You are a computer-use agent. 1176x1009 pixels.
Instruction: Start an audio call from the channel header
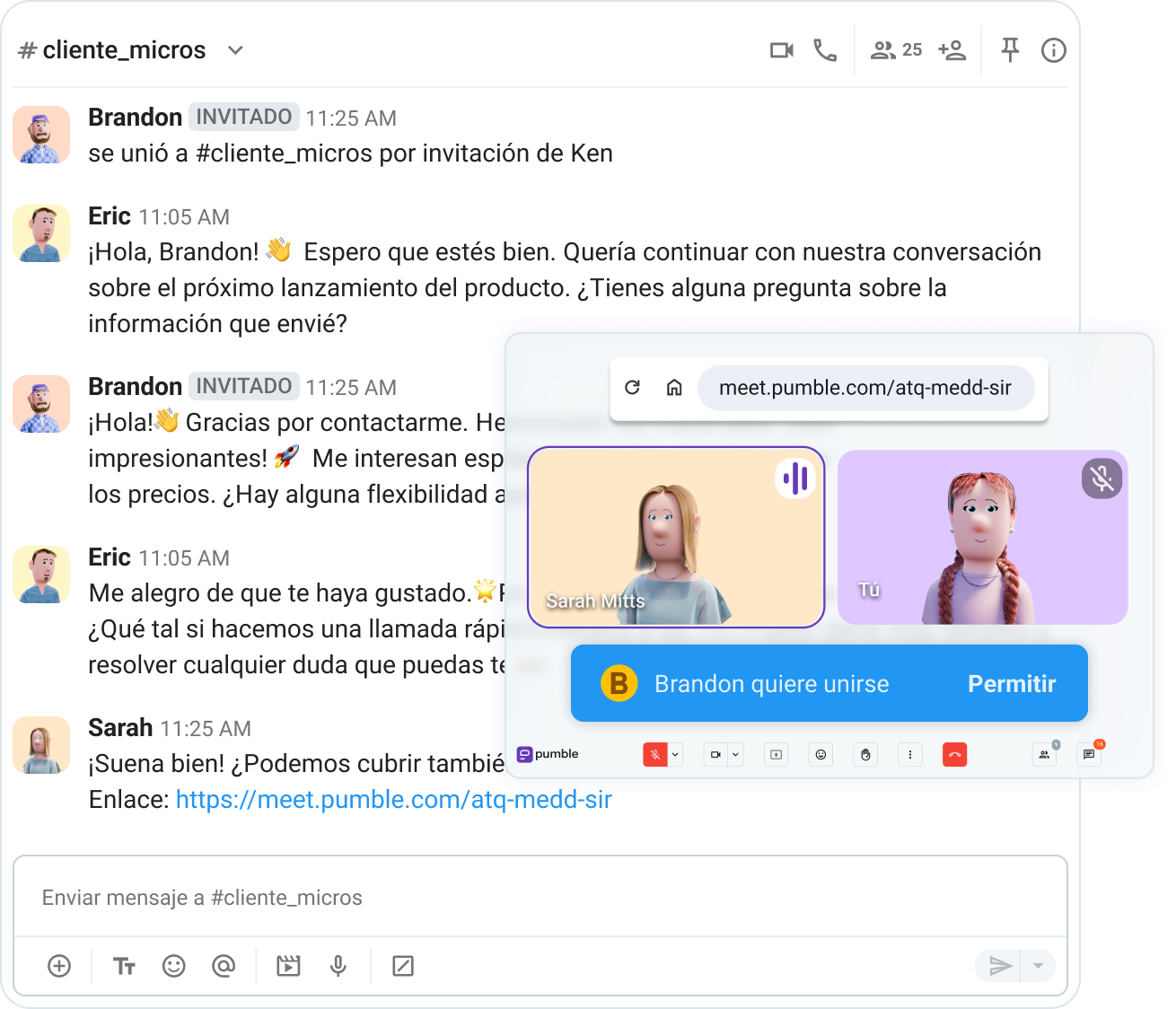click(x=825, y=50)
